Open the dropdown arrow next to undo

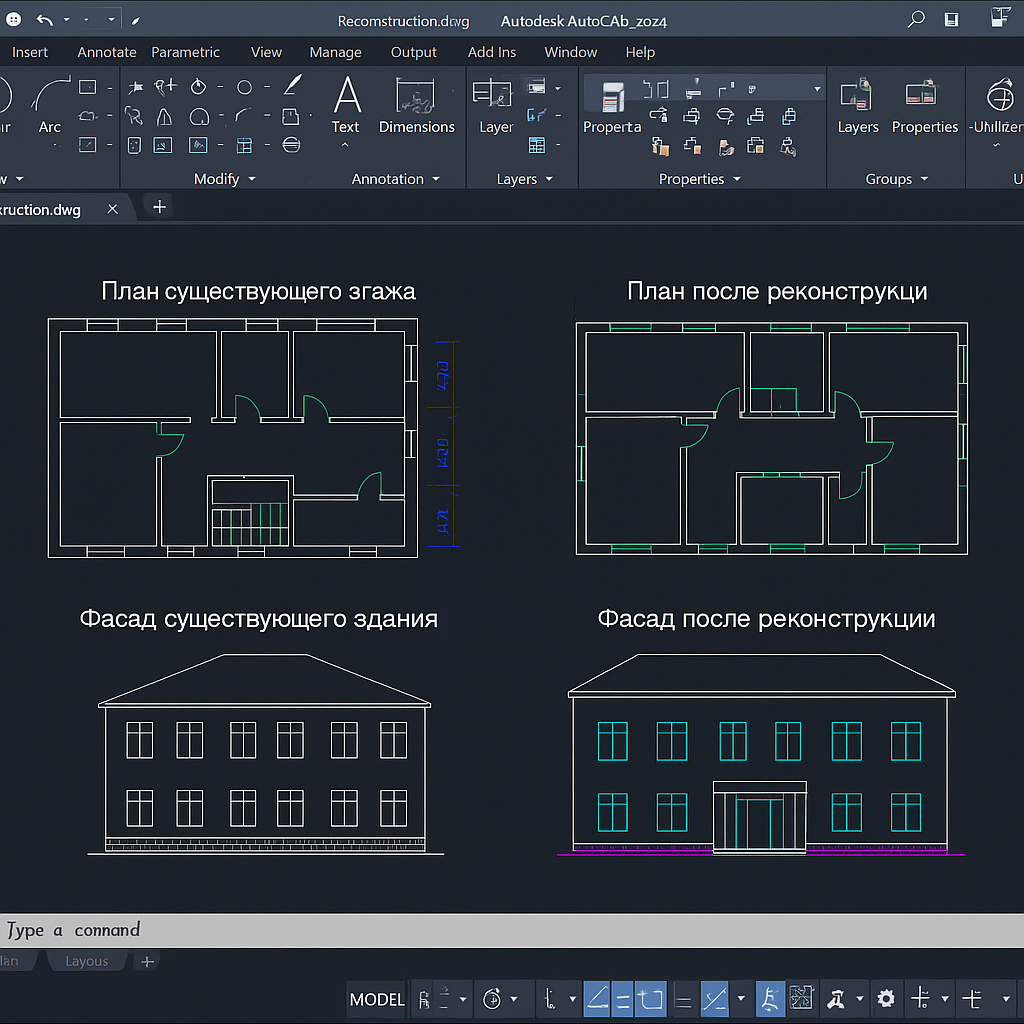67,20
